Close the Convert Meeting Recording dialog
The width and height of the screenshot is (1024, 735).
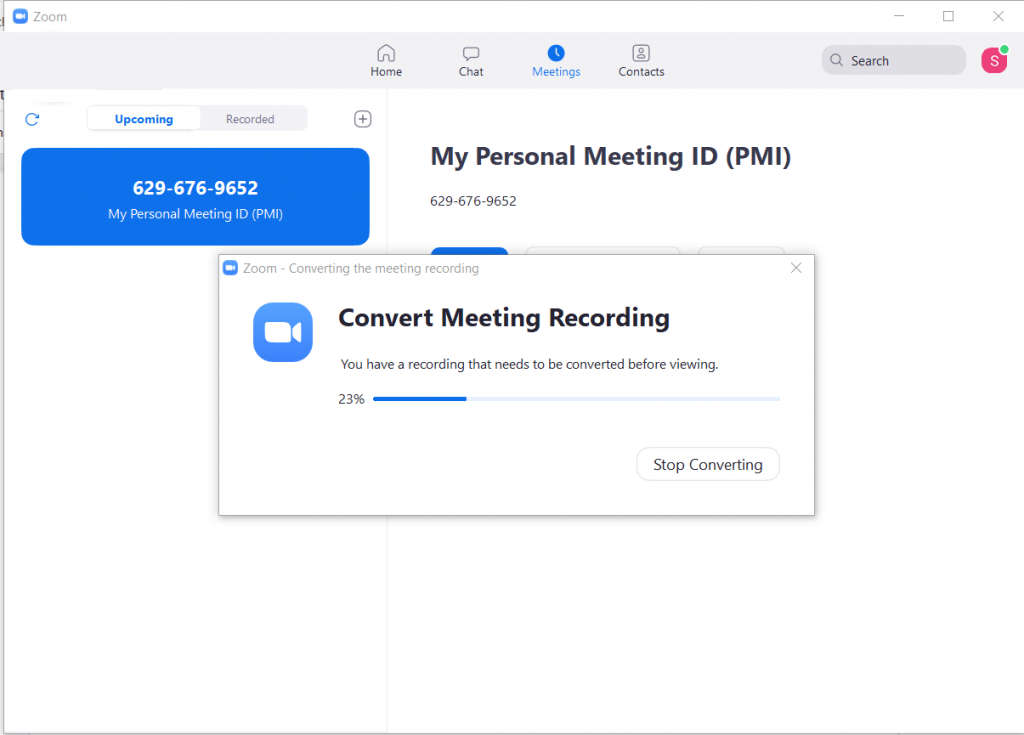pyautogui.click(x=796, y=268)
